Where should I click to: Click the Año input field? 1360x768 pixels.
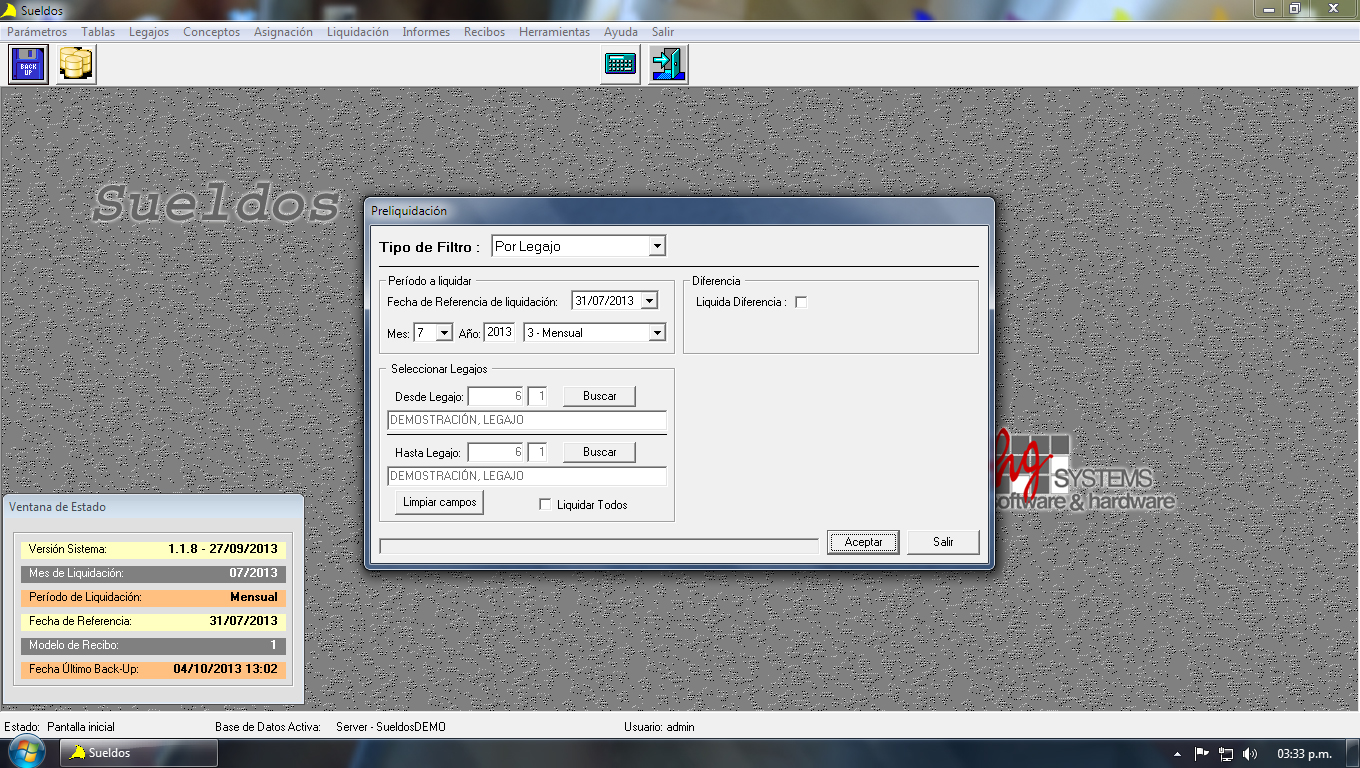pyautogui.click(x=499, y=333)
